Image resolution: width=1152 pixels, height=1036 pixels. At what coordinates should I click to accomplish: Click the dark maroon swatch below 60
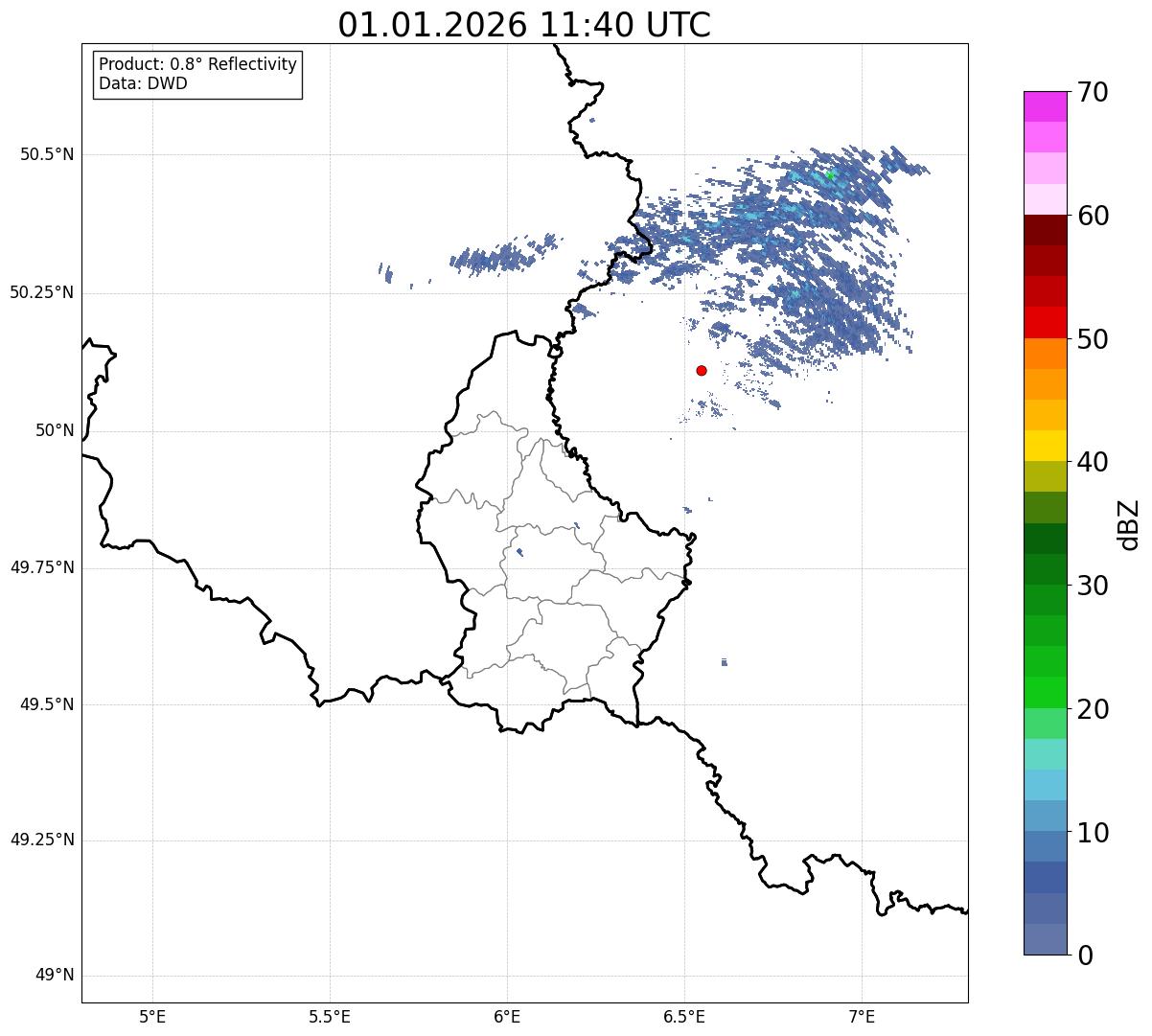click(x=1045, y=230)
